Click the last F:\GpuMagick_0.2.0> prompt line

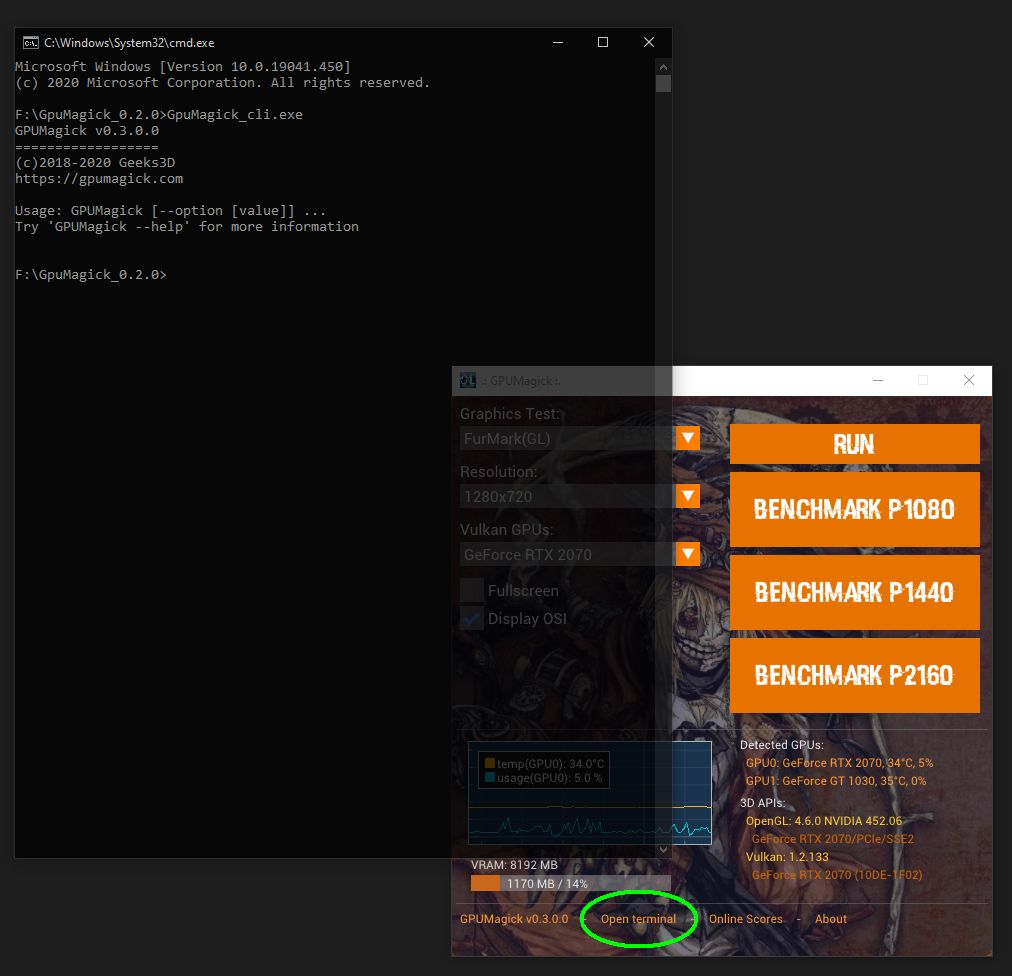(x=91, y=274)
